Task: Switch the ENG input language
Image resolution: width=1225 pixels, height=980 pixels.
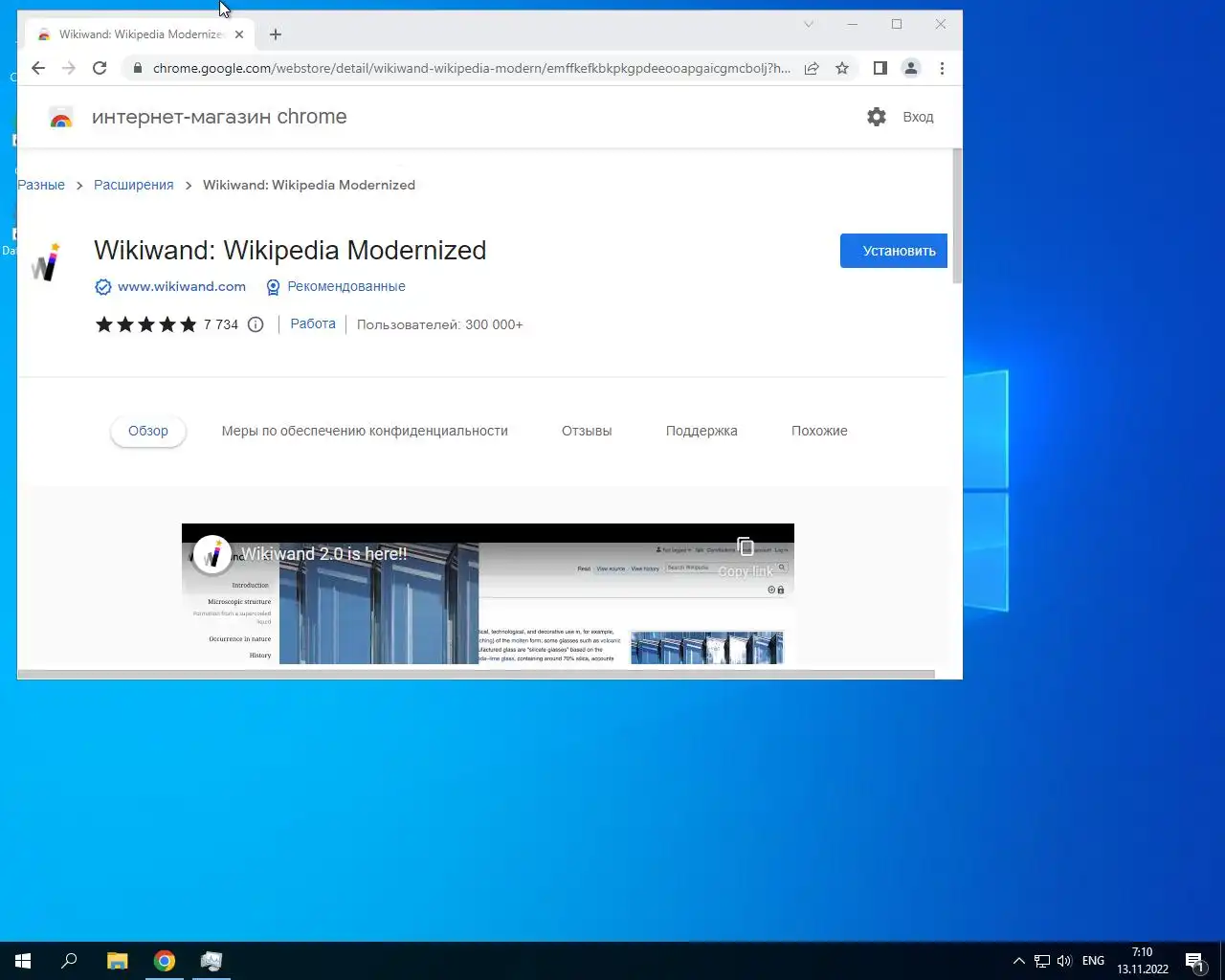Action: [x=1093, y=961]
